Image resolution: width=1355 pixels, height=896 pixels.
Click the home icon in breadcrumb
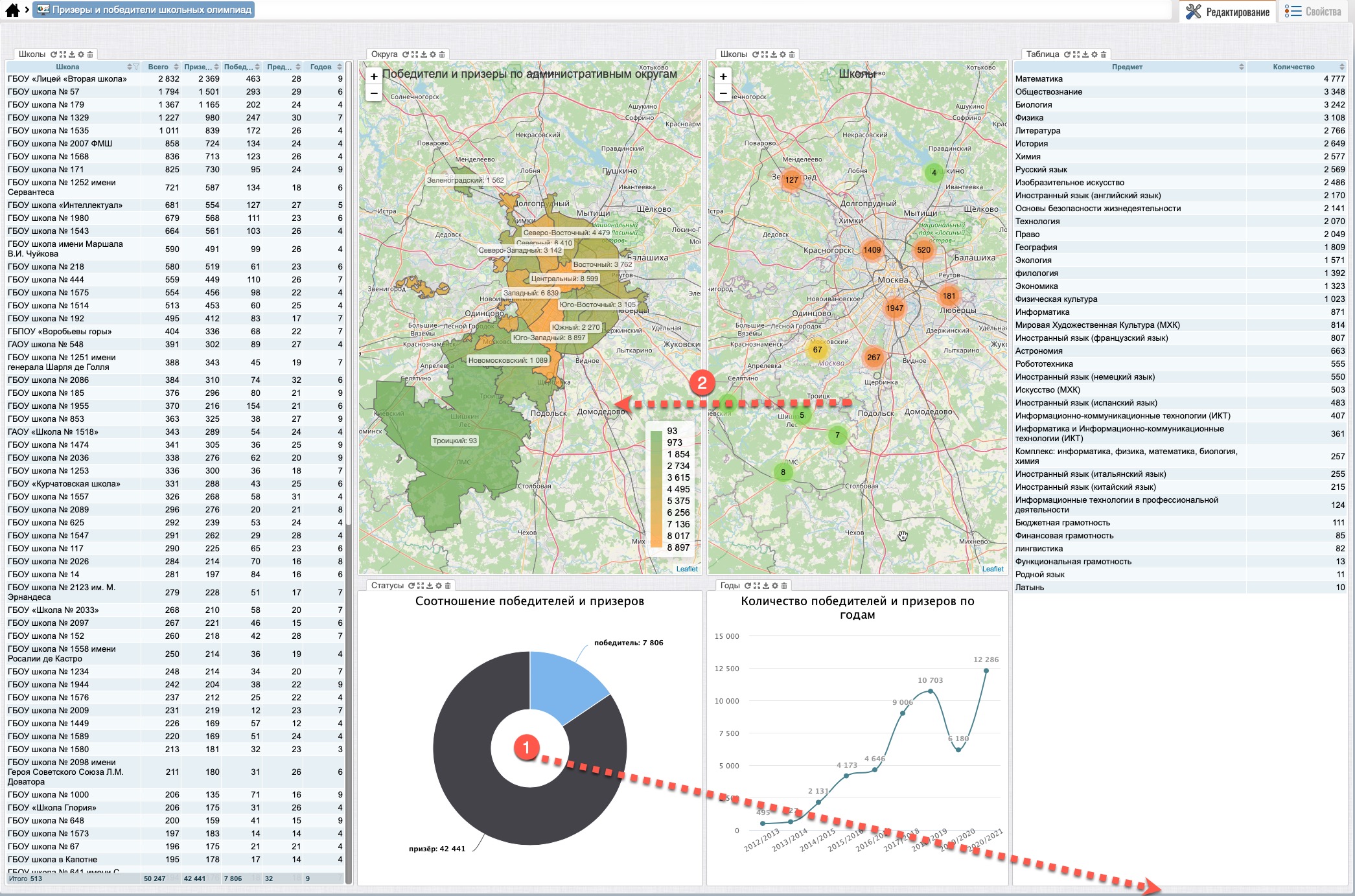12,10
